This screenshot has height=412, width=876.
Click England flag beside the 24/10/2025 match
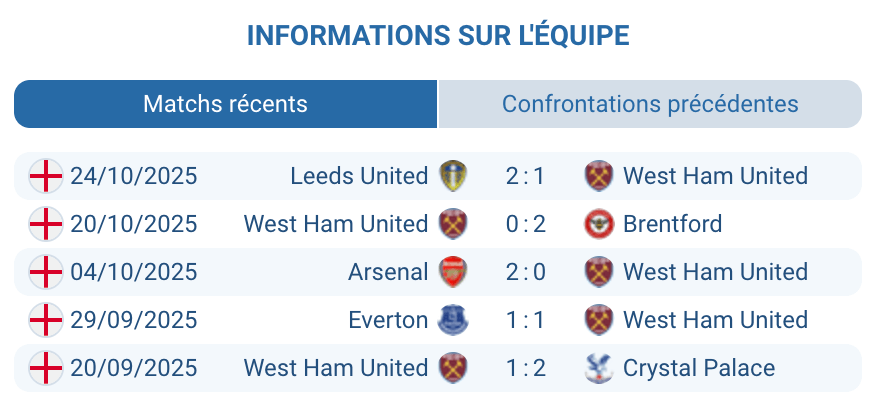pos(46,176)
